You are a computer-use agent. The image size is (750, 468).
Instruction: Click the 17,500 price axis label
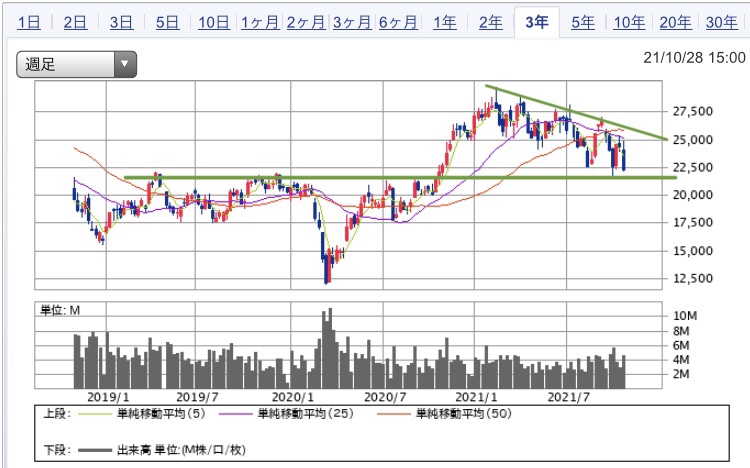(x=693, y=223)
